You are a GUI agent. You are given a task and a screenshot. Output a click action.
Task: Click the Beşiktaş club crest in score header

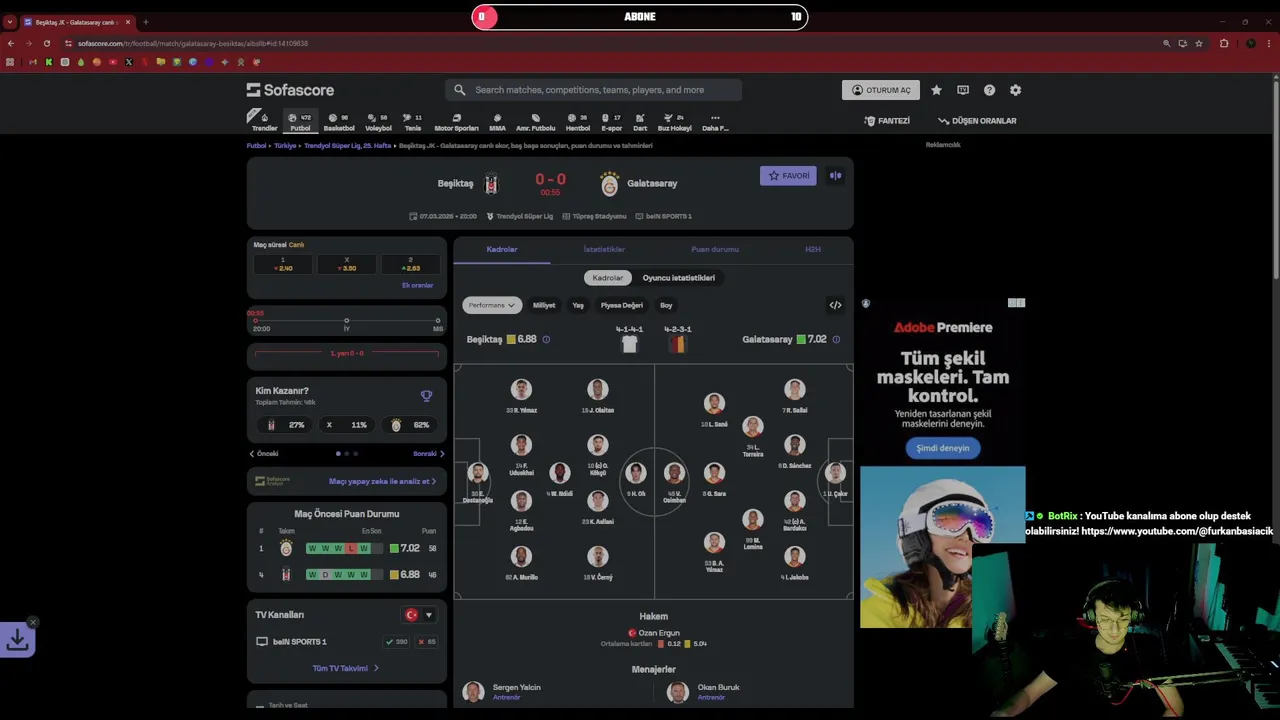coord(491,183)
